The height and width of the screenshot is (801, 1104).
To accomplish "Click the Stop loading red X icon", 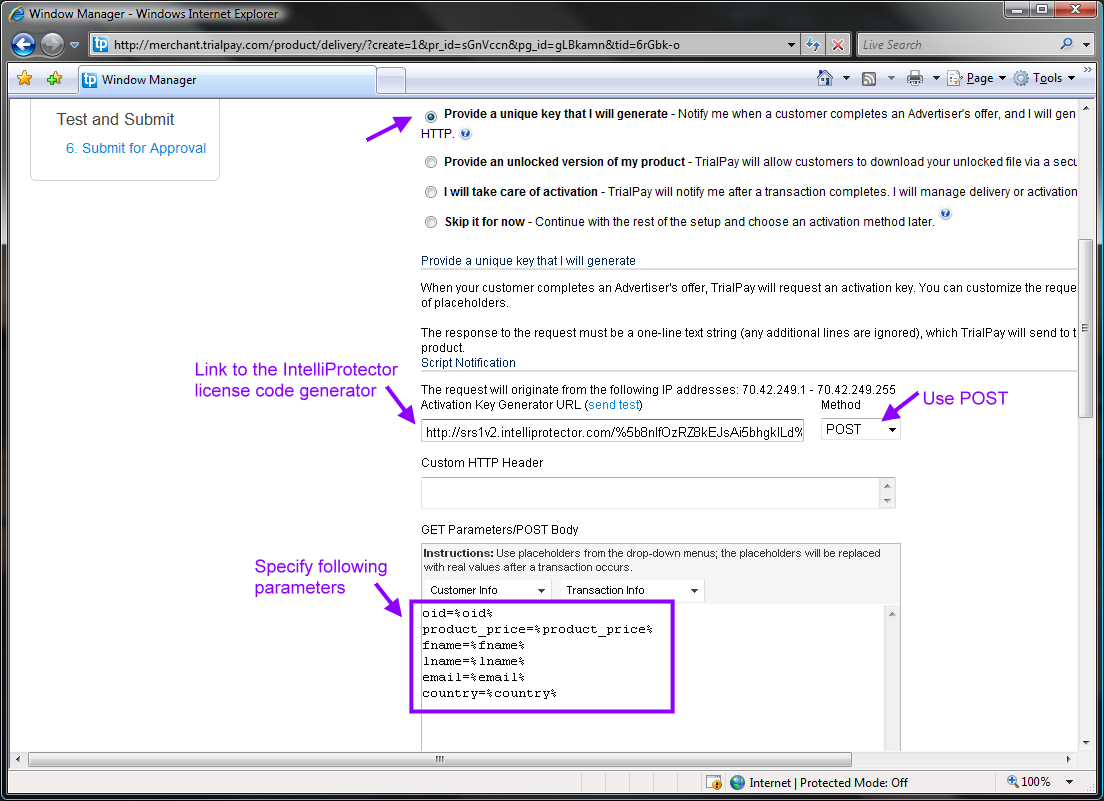I will point(838,45).
